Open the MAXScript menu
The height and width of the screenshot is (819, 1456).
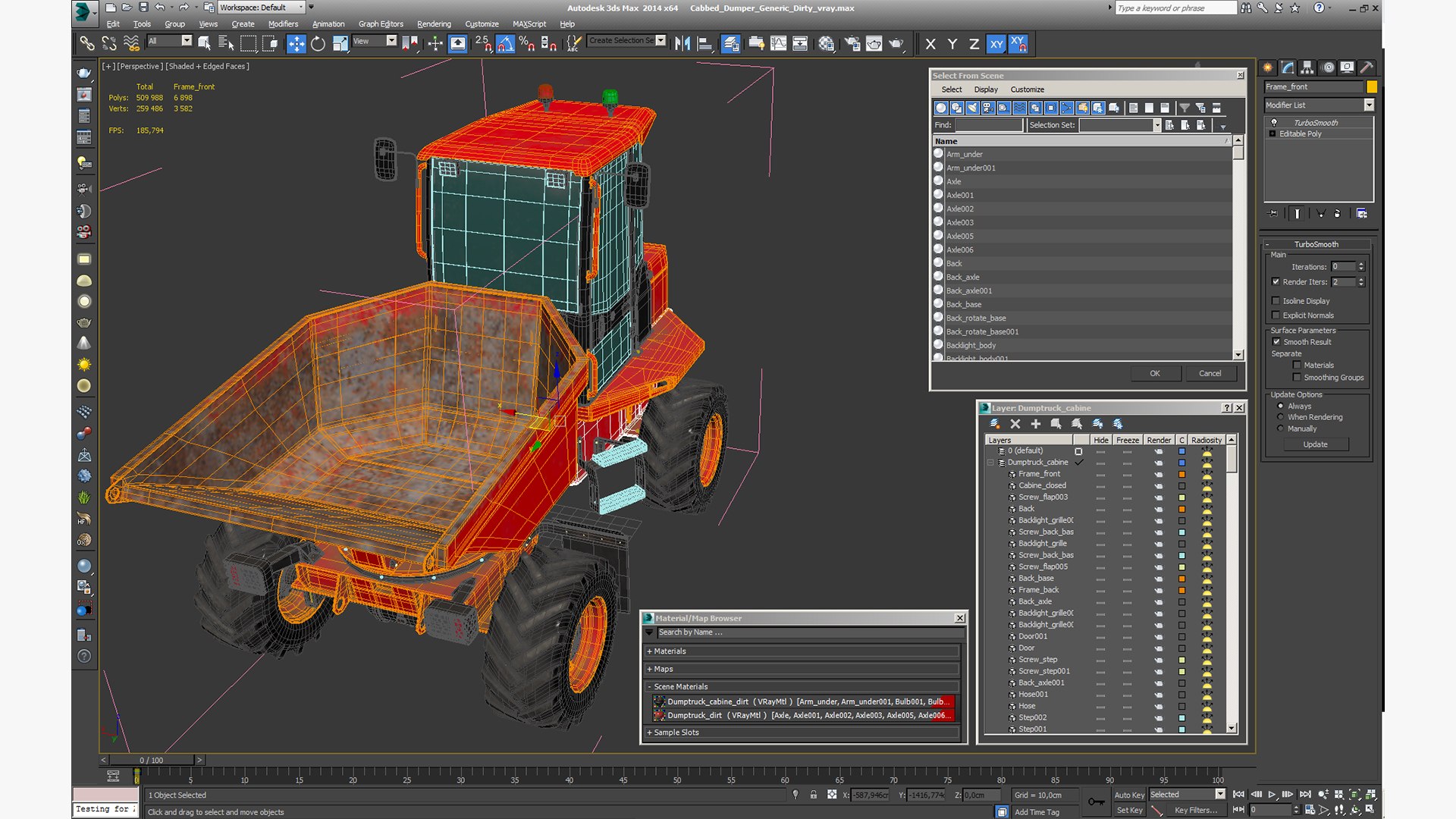click(x=529, y=24)
